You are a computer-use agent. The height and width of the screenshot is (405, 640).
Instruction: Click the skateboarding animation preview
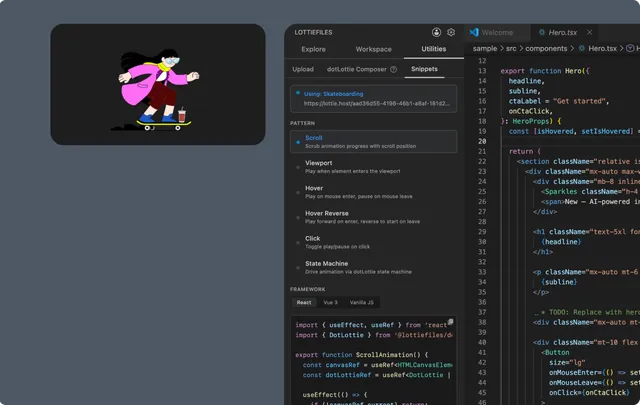click(x=158, y=85)
